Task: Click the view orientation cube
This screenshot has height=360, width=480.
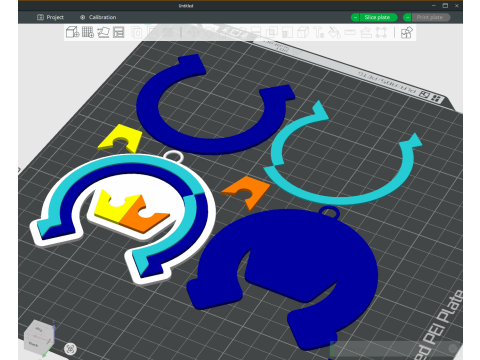Action: point(39,337)
